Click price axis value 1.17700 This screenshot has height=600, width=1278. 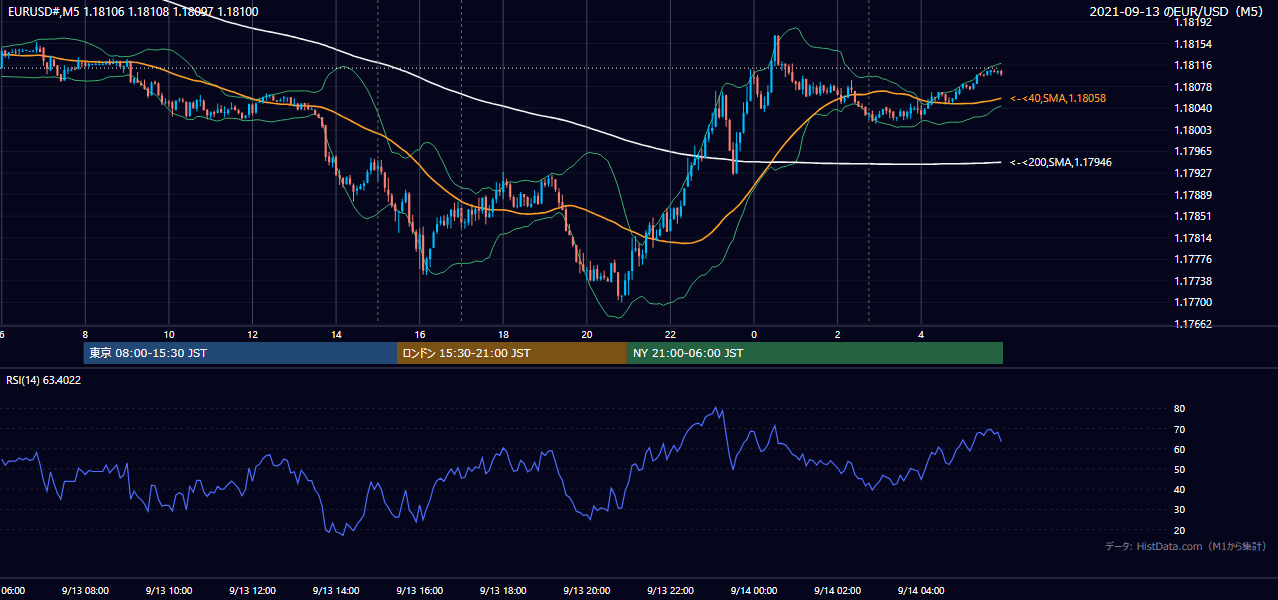[x=1194, y=302]
